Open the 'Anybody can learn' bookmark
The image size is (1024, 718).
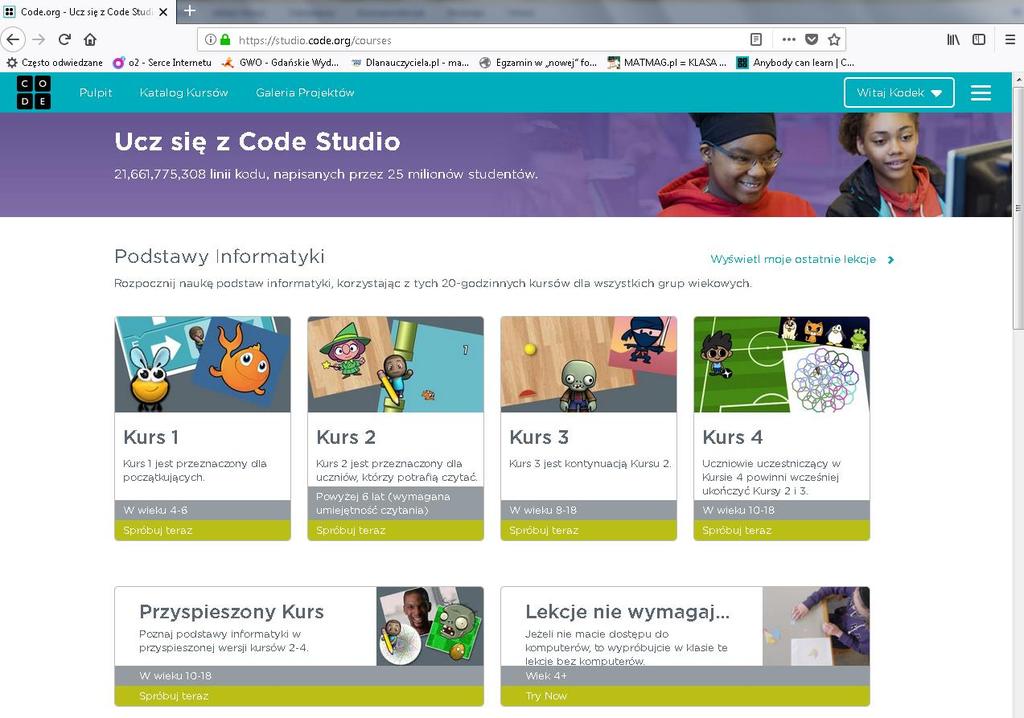click(795, 63)
